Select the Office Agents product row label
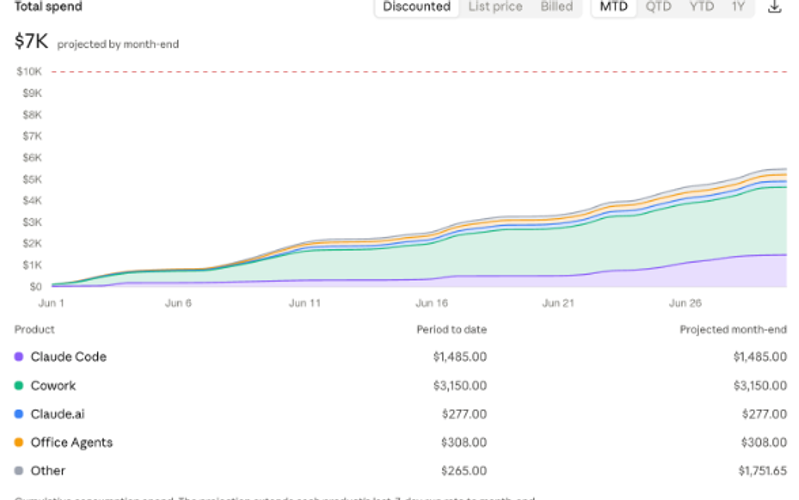The image size is (799, 500). click(71, 442)
